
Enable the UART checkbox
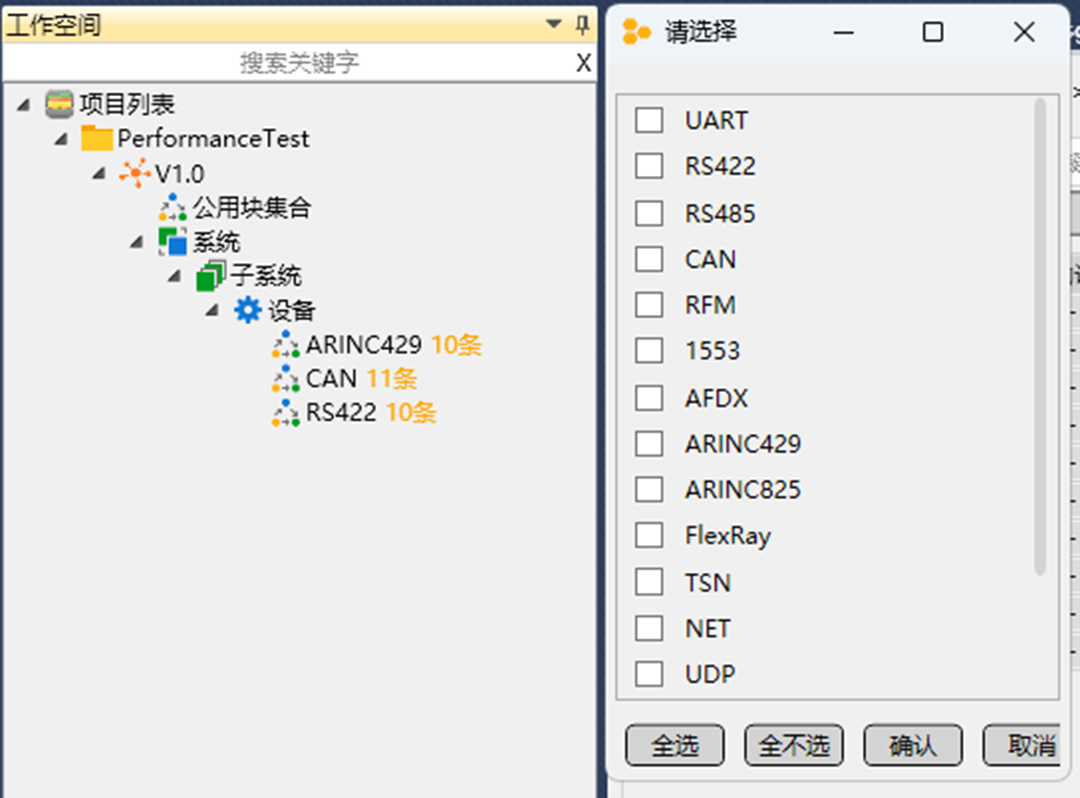[648, 120]
